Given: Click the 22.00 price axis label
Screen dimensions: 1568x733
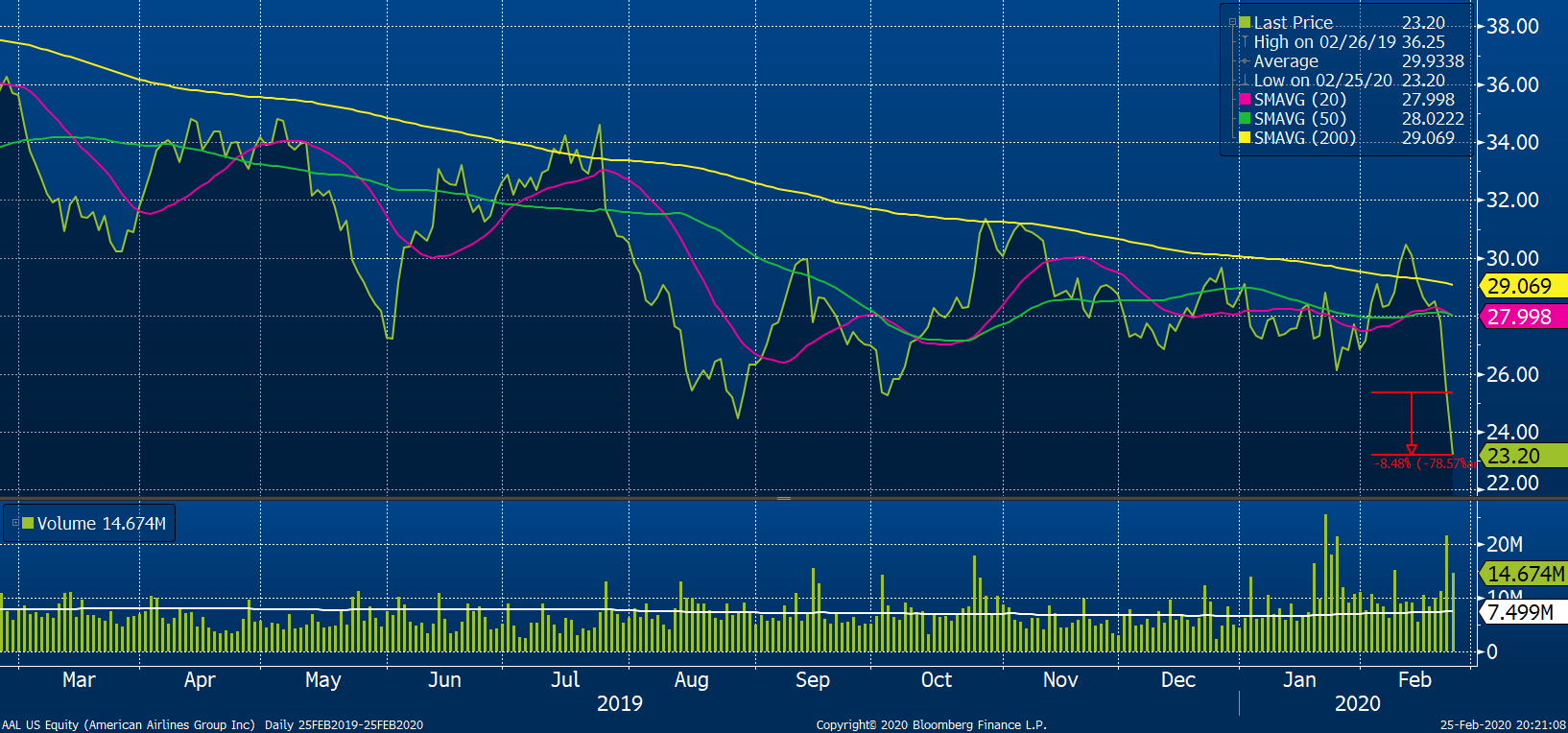Looking at the screenshot, I should point(1512,483).
